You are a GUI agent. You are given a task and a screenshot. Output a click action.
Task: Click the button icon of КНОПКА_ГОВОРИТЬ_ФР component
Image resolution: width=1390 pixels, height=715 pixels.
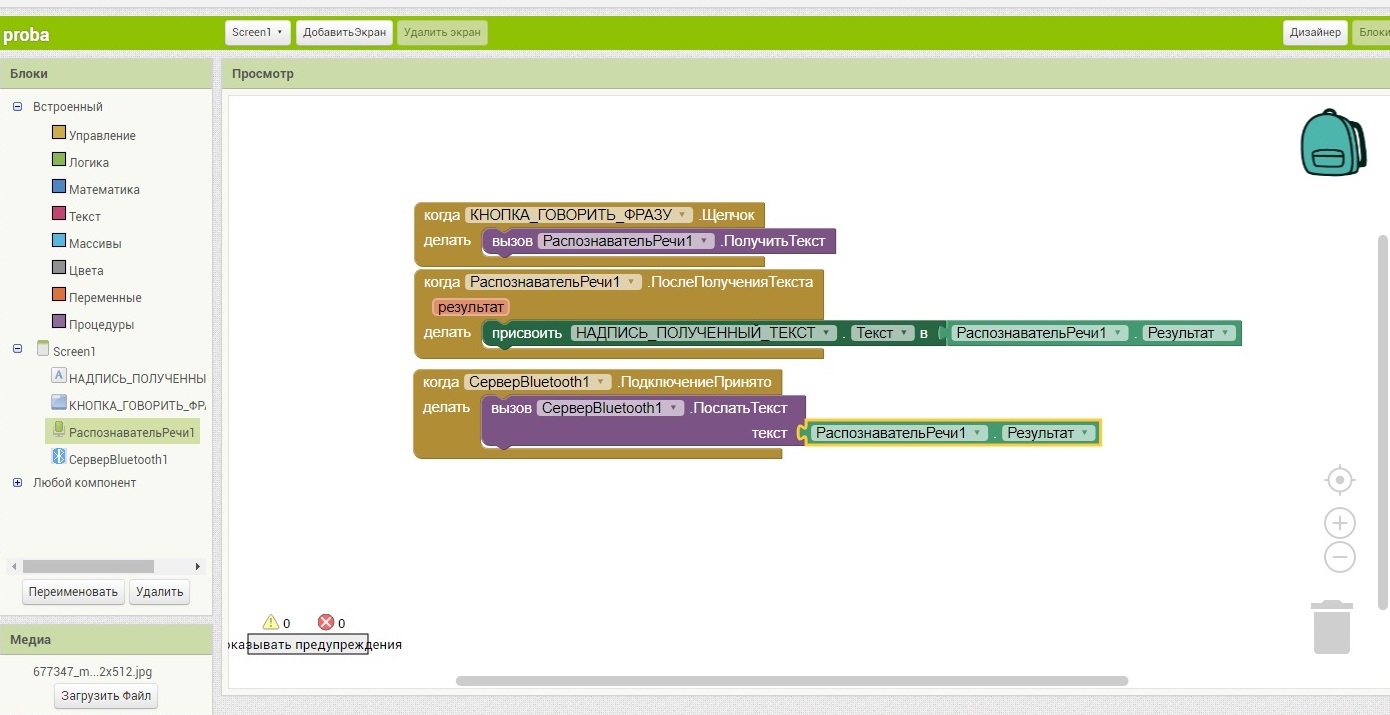[58, 403]
